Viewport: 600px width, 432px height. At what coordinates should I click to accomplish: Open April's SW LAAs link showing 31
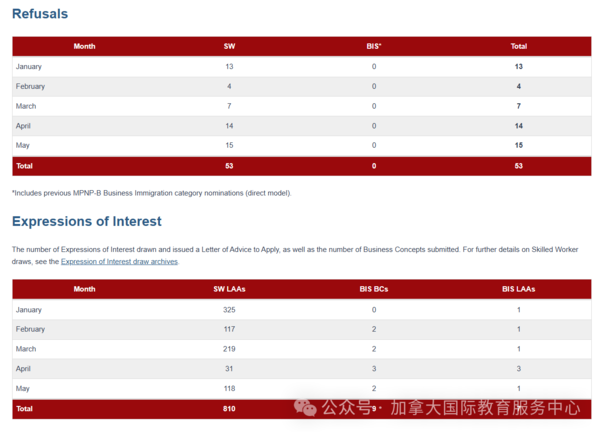coord(229,367)
